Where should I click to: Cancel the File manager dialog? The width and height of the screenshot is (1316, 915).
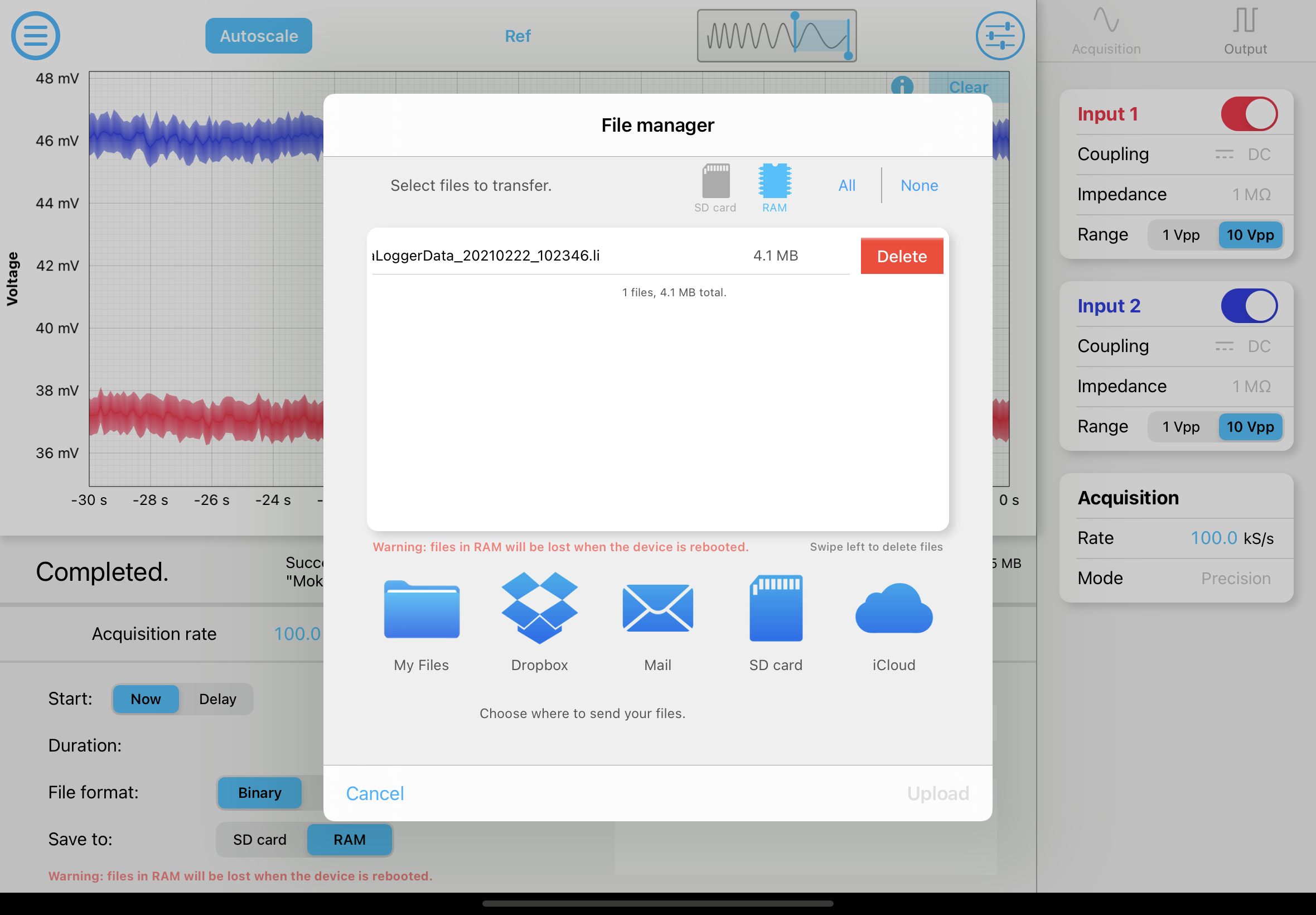(x=375, y=793)
